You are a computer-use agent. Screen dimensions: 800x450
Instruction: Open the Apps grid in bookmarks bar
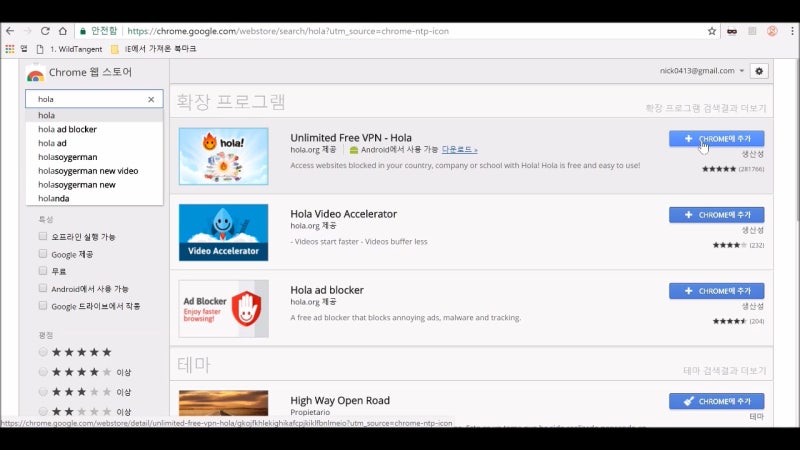(x=10, y=49)
